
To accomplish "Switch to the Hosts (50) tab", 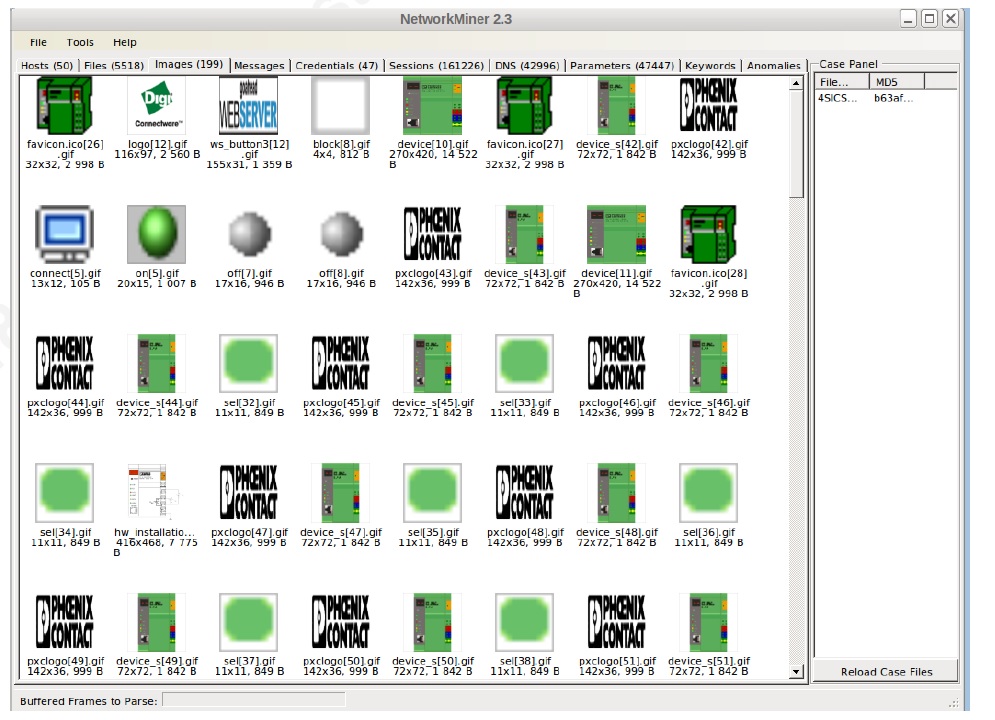I will [x=46, y=65].
